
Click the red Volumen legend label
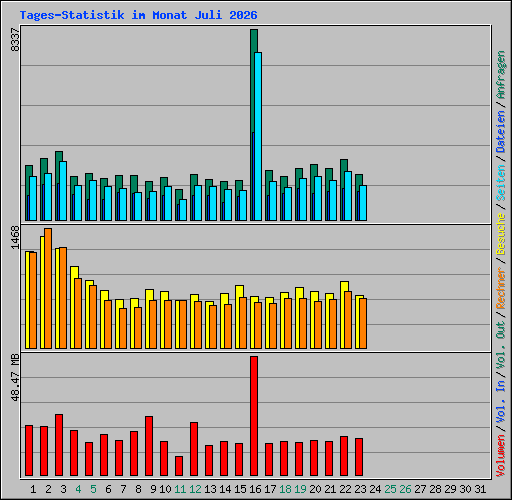[x=501, y=455]
